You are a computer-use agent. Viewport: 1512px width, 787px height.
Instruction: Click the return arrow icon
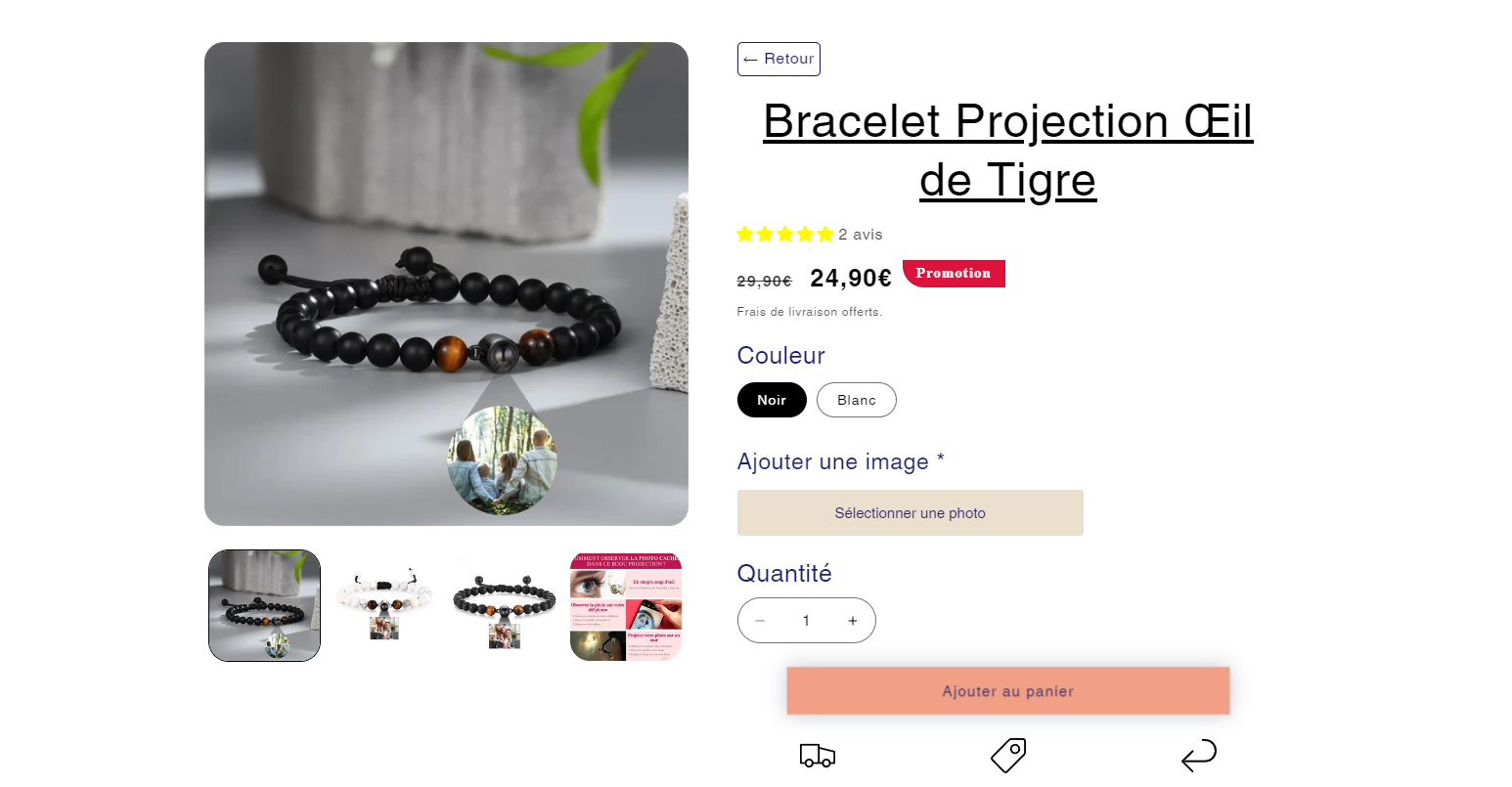1199,756
